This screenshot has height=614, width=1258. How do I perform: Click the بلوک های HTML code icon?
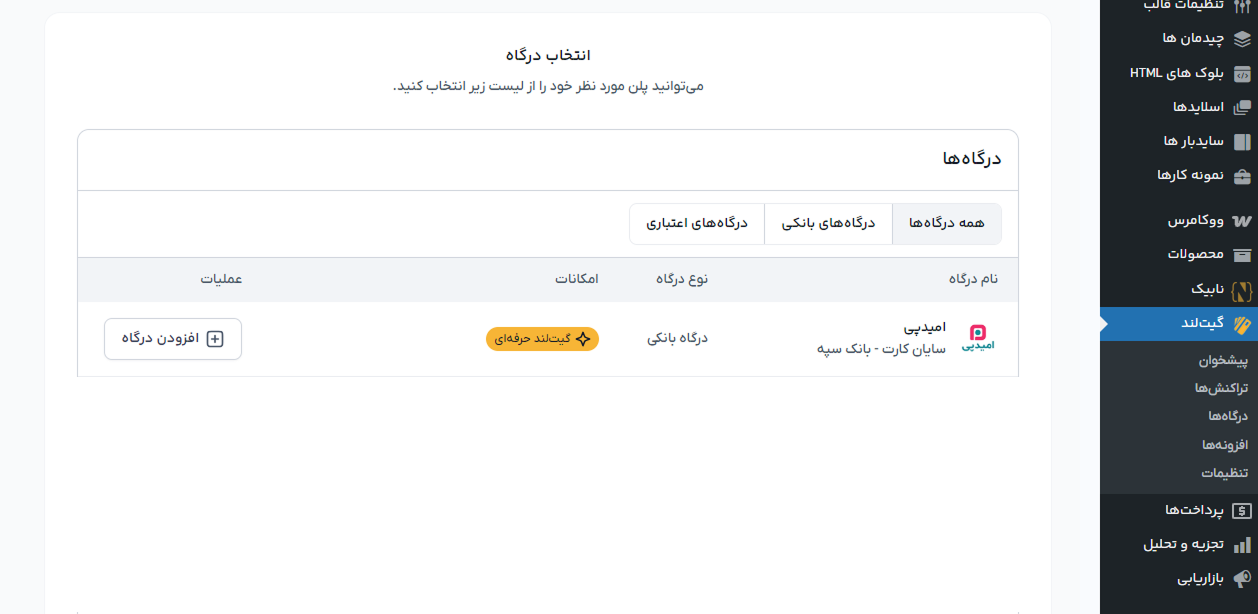[x=1241, y=73]
